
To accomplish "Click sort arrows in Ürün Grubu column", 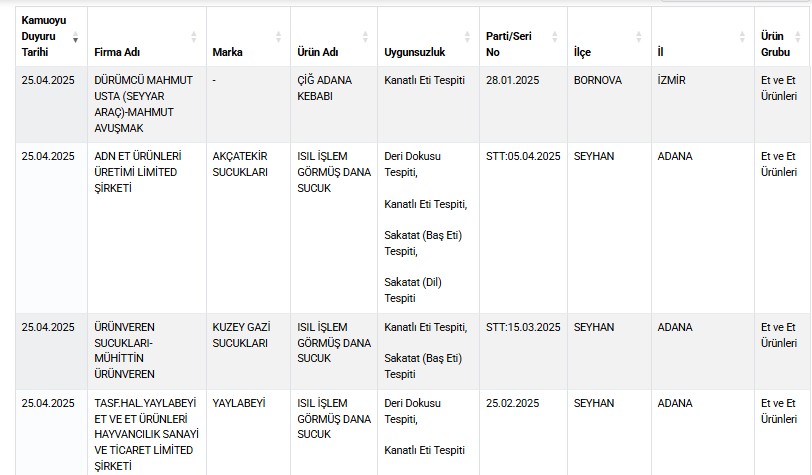I will click(x=798, y=37).
